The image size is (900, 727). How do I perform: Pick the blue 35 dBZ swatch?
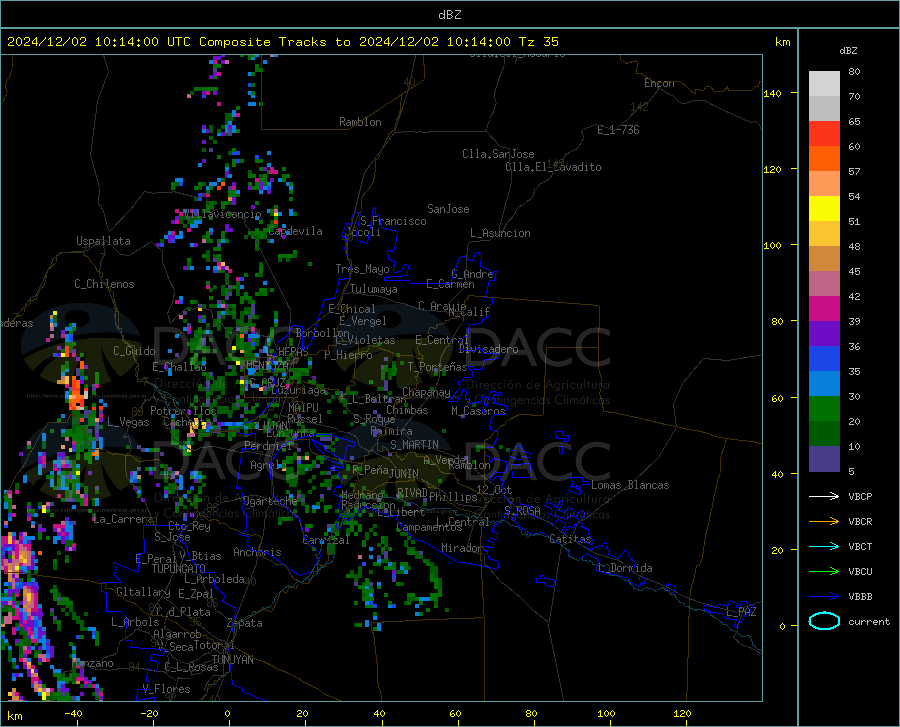coord(824,359)
